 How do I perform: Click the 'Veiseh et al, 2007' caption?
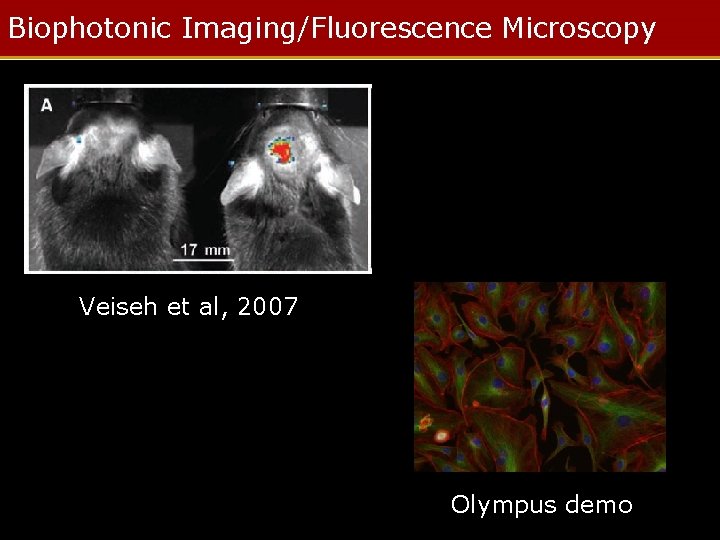coord(188,306)
